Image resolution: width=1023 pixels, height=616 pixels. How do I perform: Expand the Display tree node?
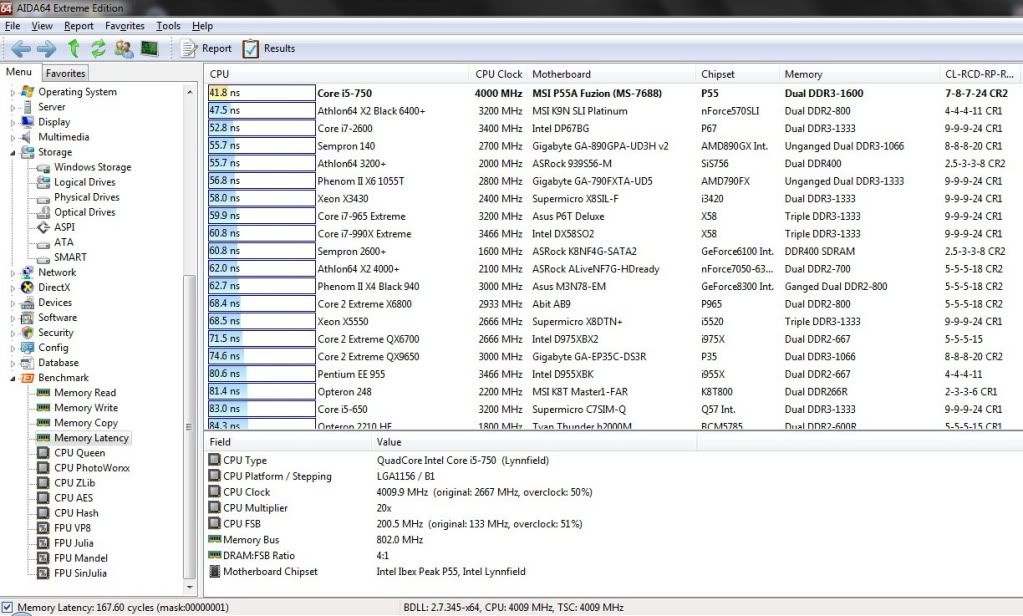click(x=12, y=123)
